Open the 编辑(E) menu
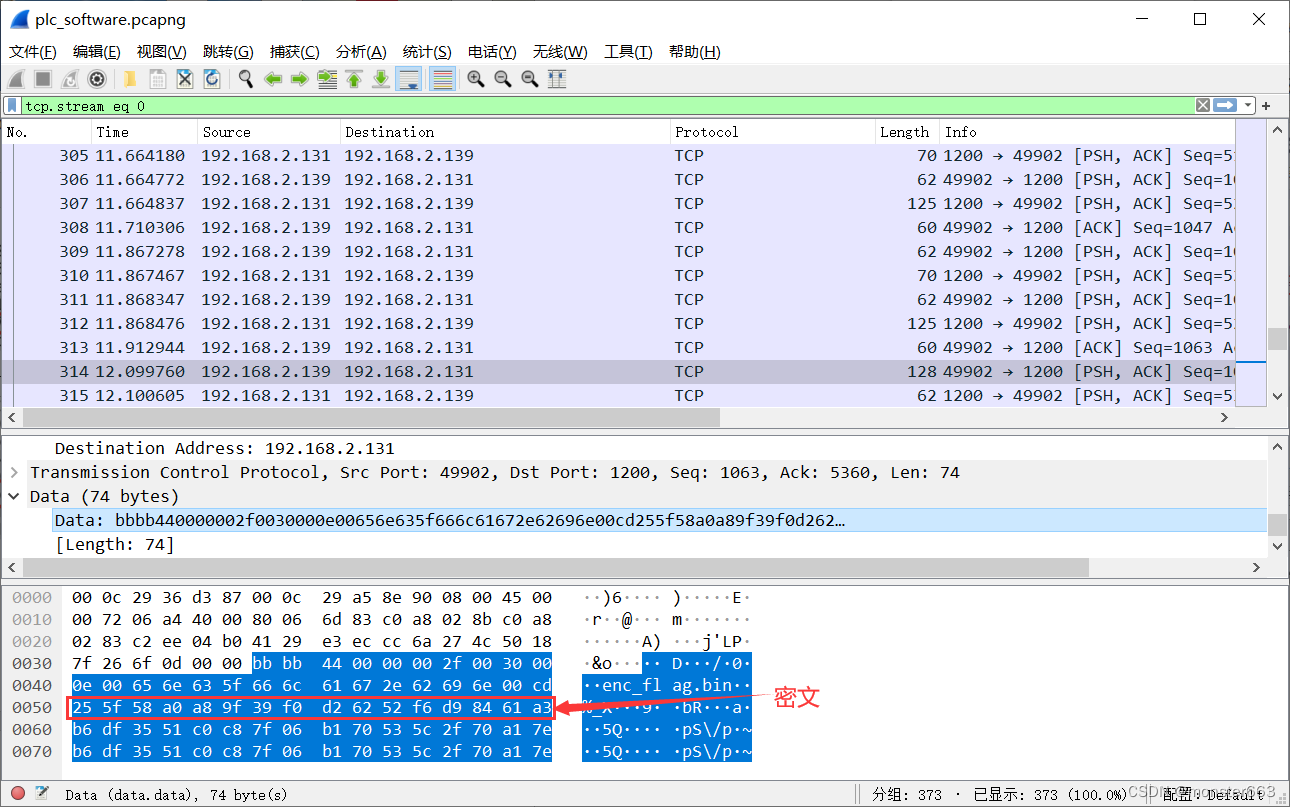Image resolution: width=1290 pixels, height=807 pixels. (x=97, y=52)
